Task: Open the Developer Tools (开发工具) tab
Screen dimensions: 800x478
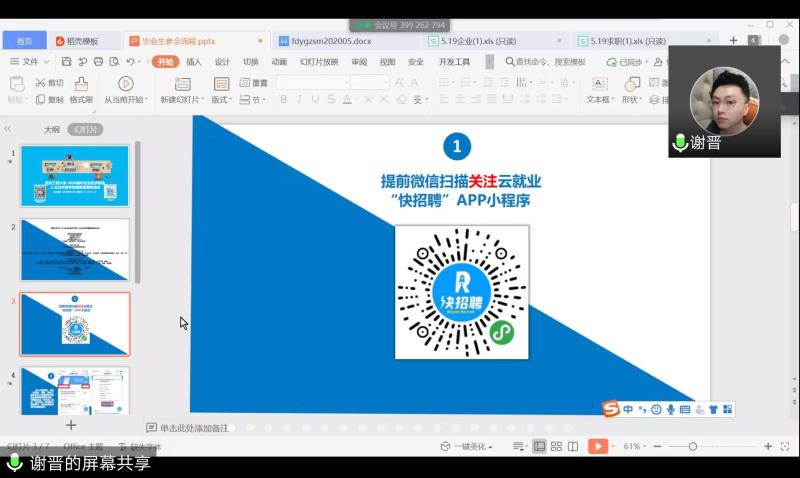Action: coord(454,62)
